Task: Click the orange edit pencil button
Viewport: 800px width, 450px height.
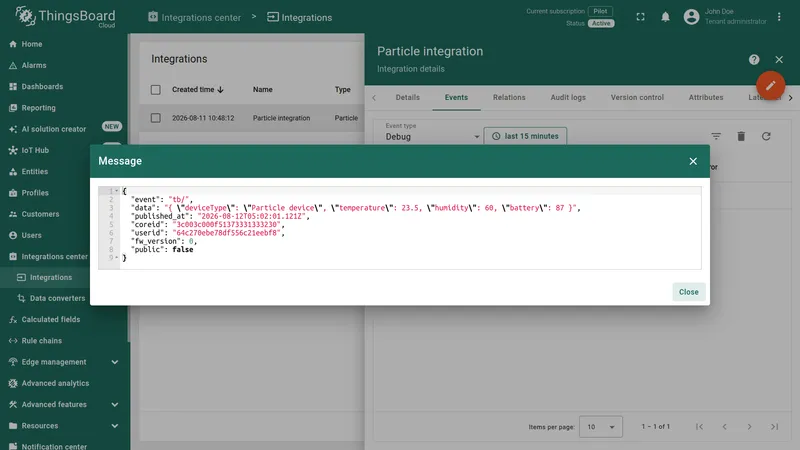Action: 770,85
